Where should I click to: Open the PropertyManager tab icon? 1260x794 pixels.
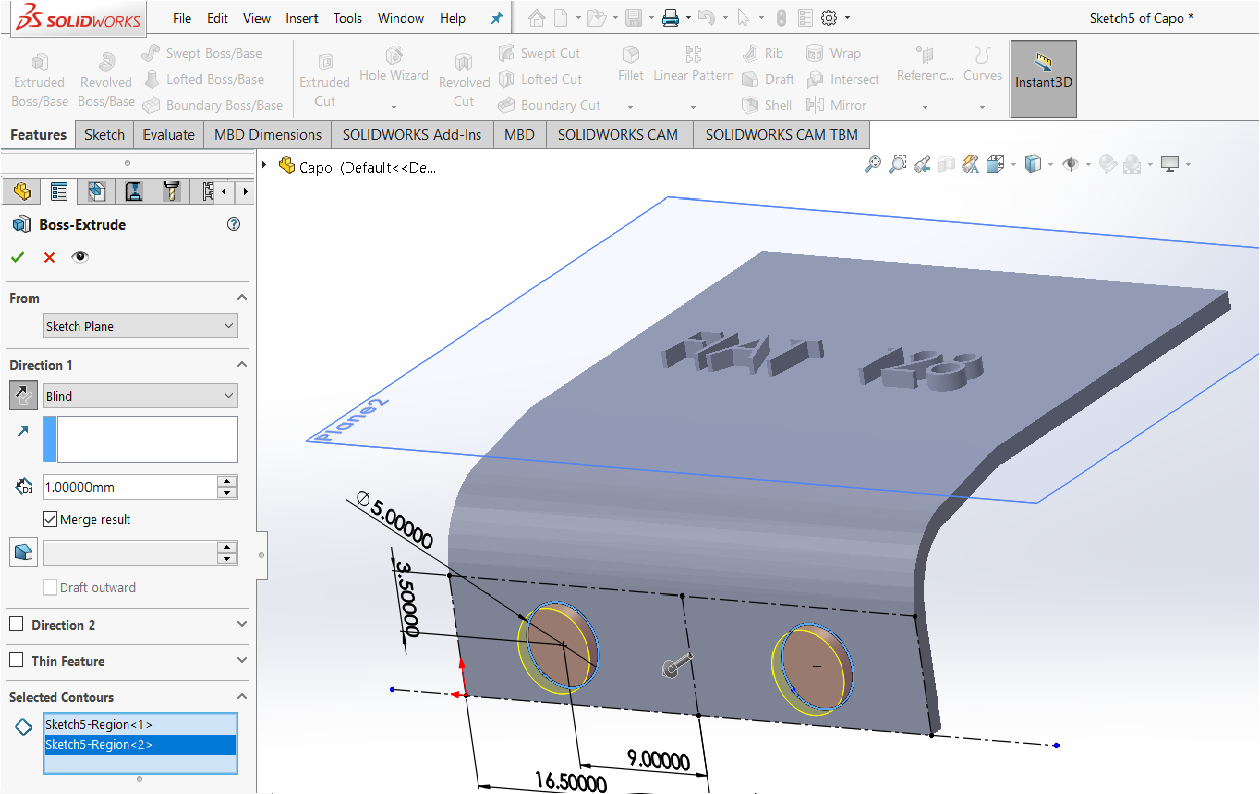click(x=59, y=191)
